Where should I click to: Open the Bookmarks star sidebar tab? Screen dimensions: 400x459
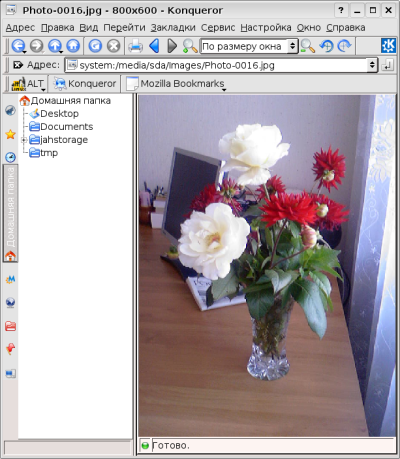coord(10,134)
